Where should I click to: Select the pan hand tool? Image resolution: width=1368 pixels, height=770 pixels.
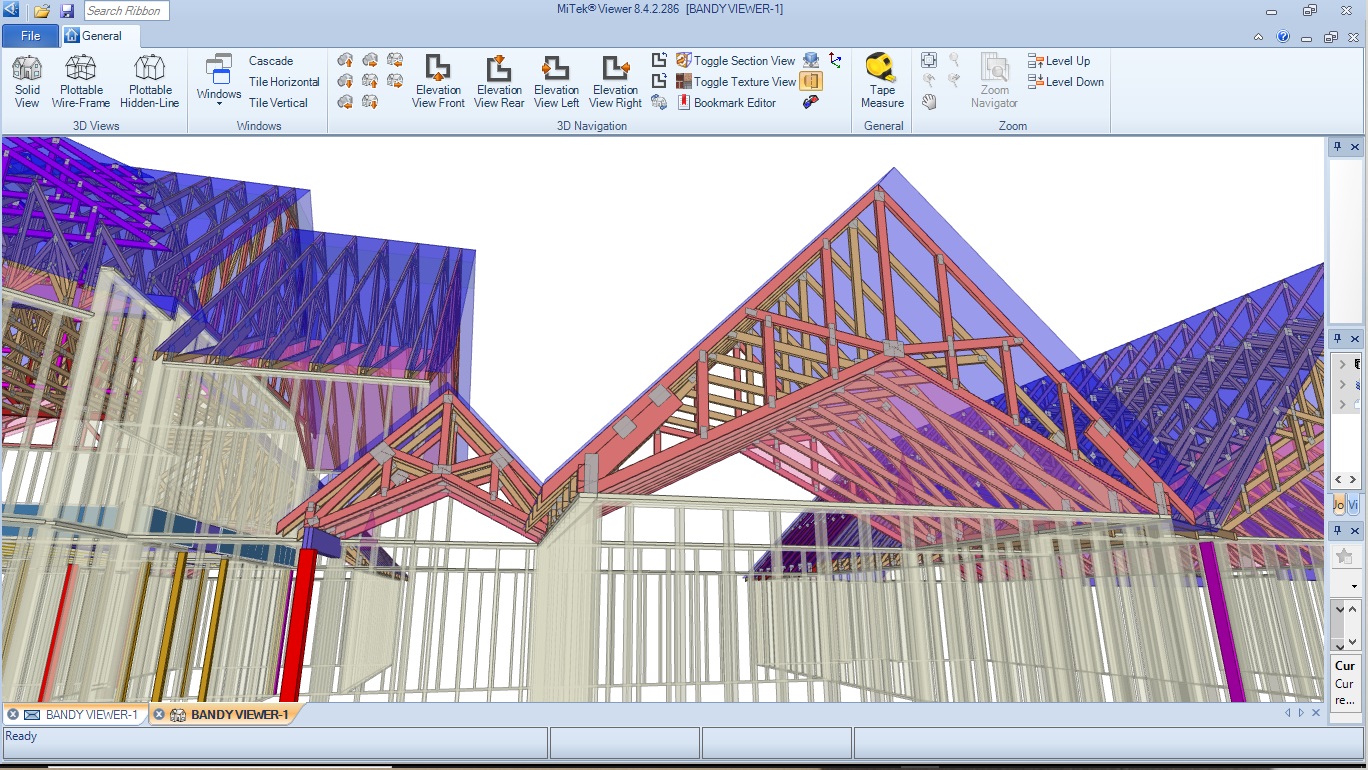click(x=929, y=102)
